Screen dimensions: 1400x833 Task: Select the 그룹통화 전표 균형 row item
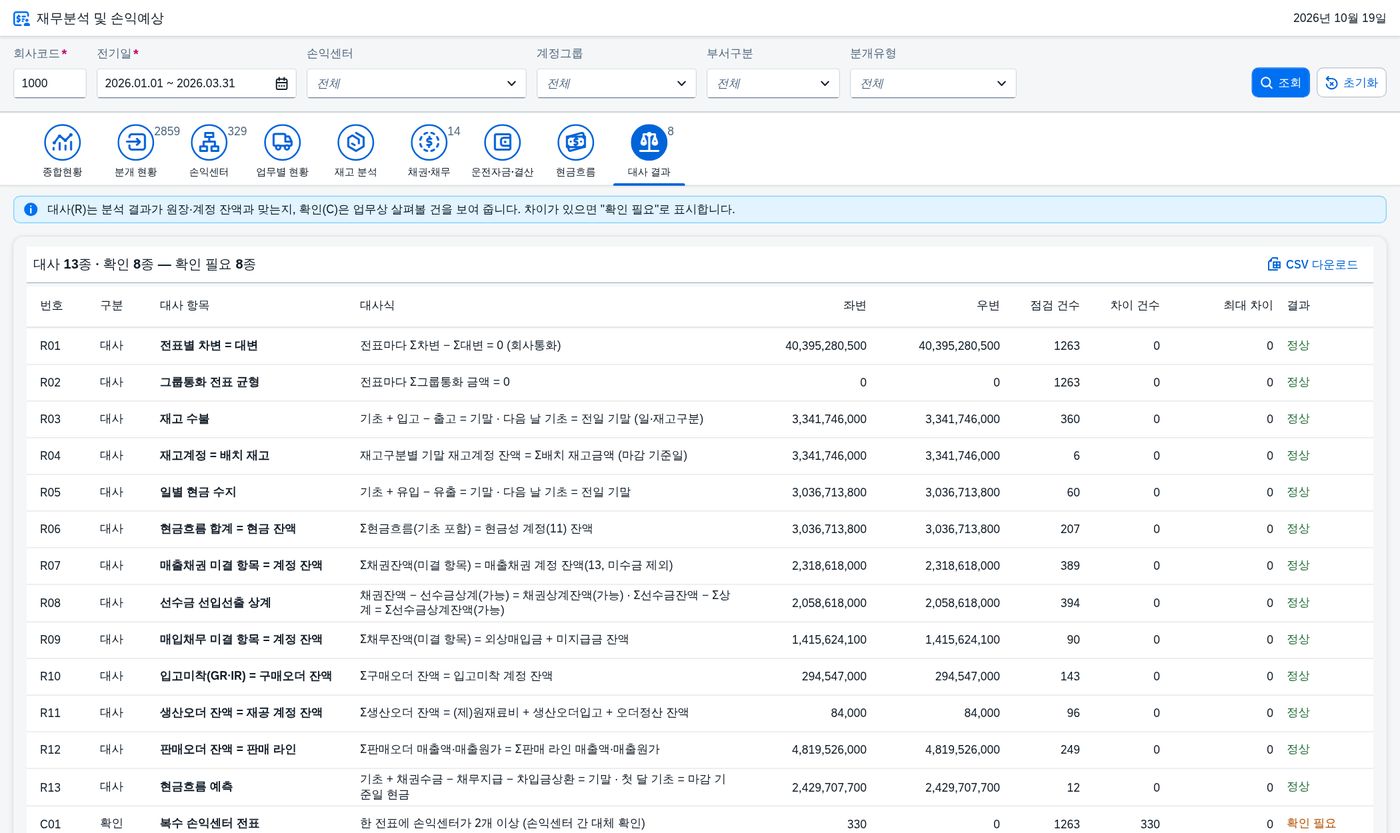(x=209, y=382)
